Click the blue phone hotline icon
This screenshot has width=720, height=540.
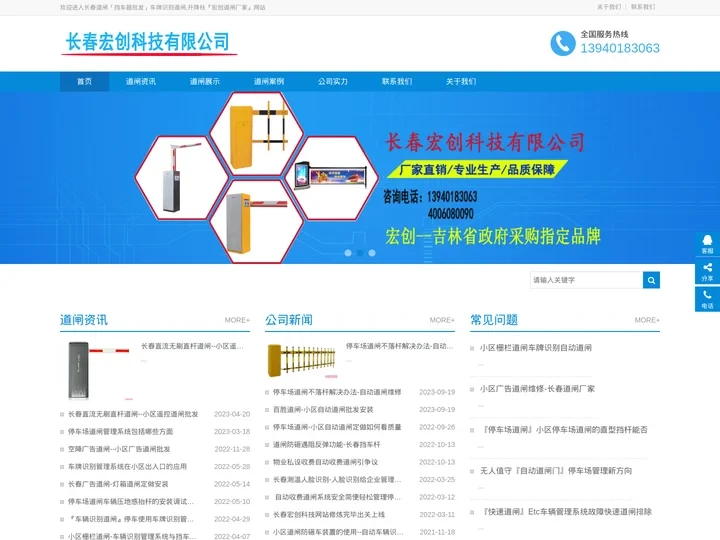[x=562, y=43]
